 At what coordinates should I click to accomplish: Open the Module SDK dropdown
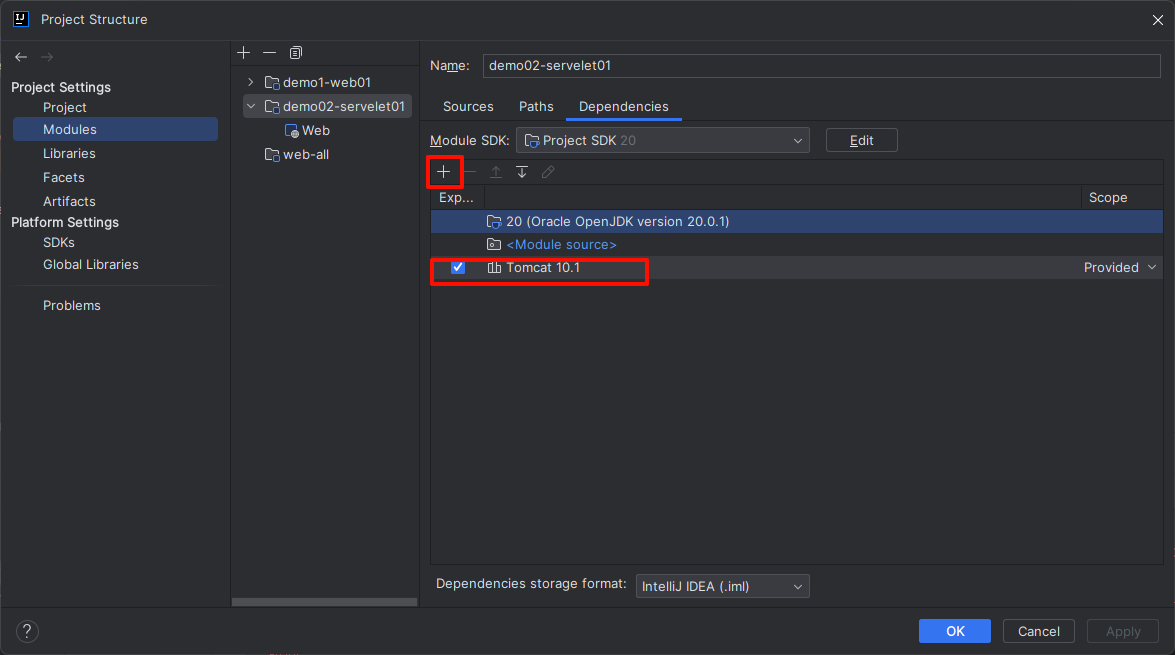(x=662, y=140)
